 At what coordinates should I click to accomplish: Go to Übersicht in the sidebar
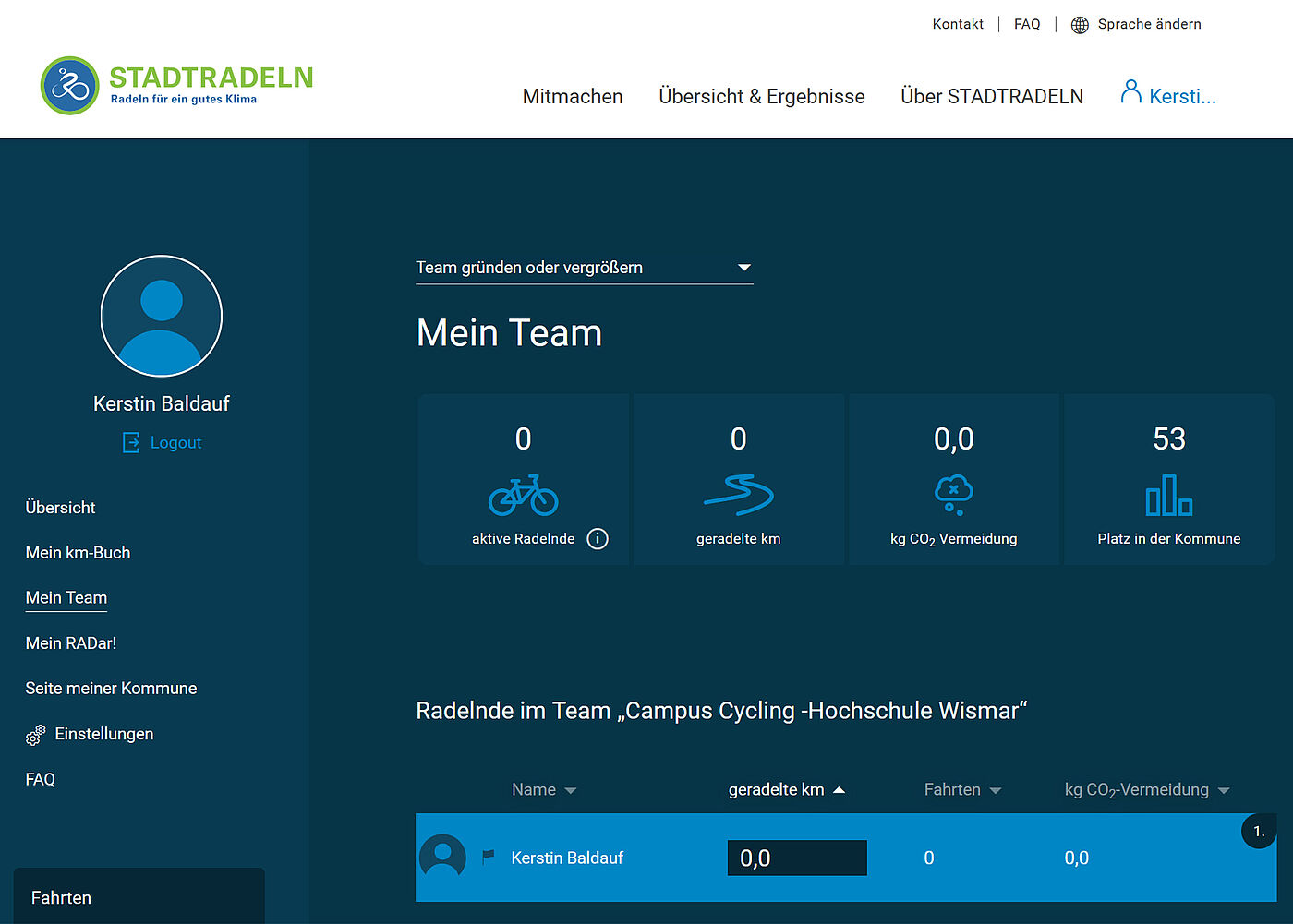tap(60, 508)
